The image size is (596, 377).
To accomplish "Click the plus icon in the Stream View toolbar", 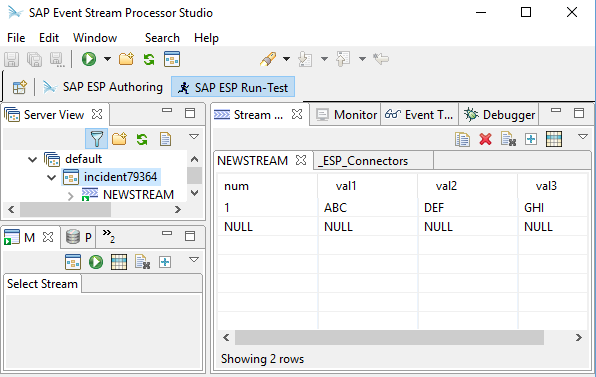I will coord(531,139).
